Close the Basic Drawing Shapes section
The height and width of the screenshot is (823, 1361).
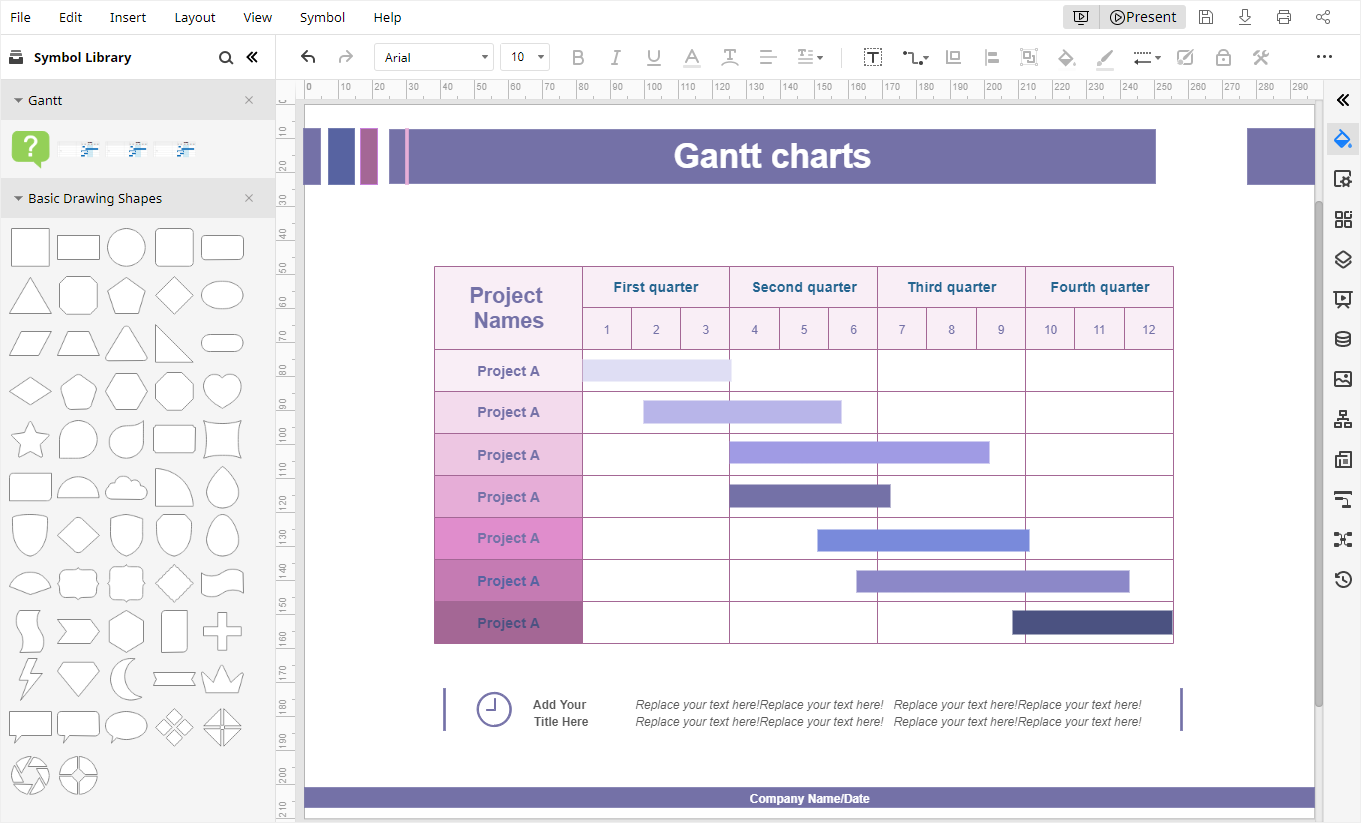pyautogui.click(x=248, y=198)
